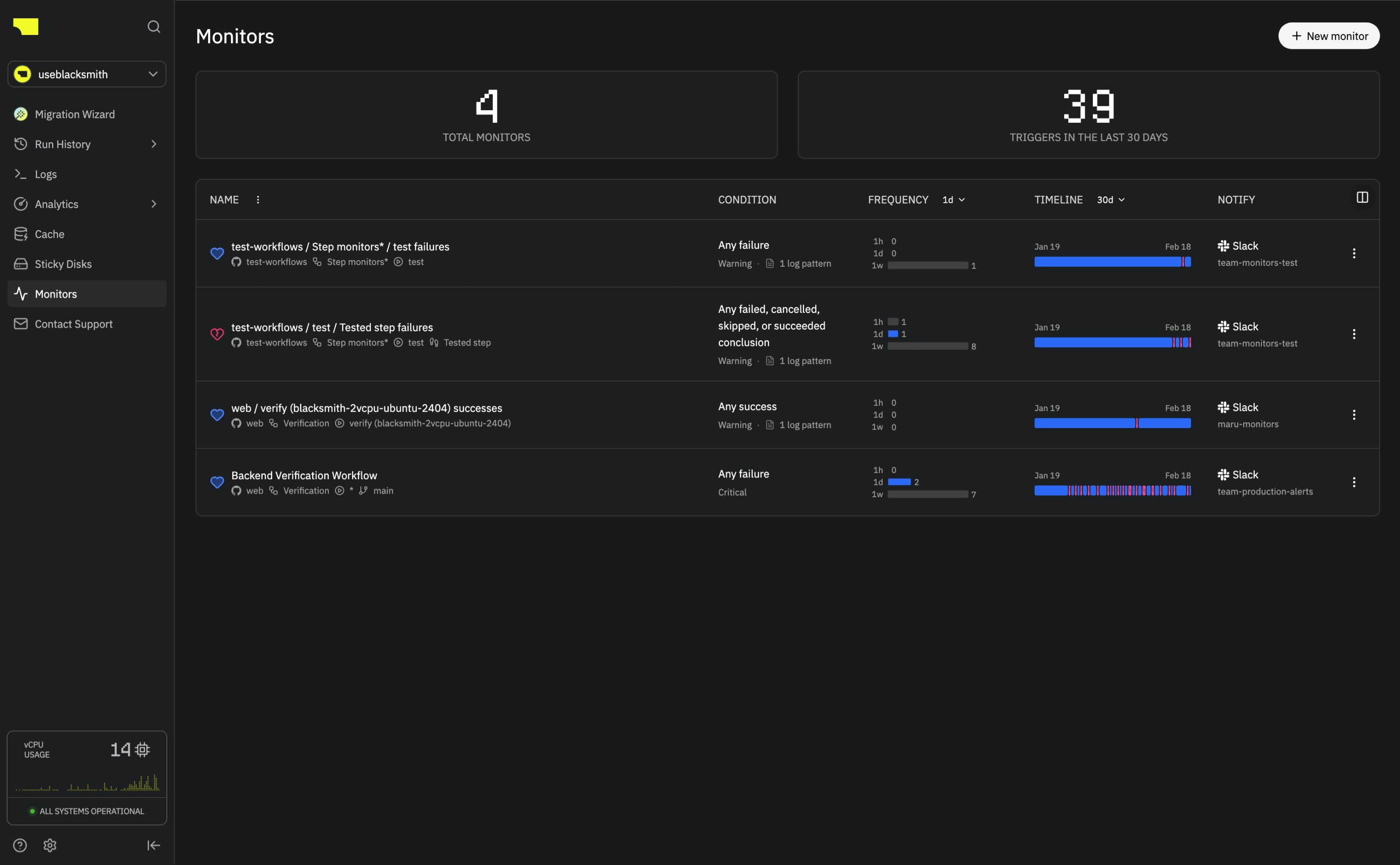Screen dimensions: 1400x865
Task: Favorite the web verify successes monitor
Action: click(217, 414)
